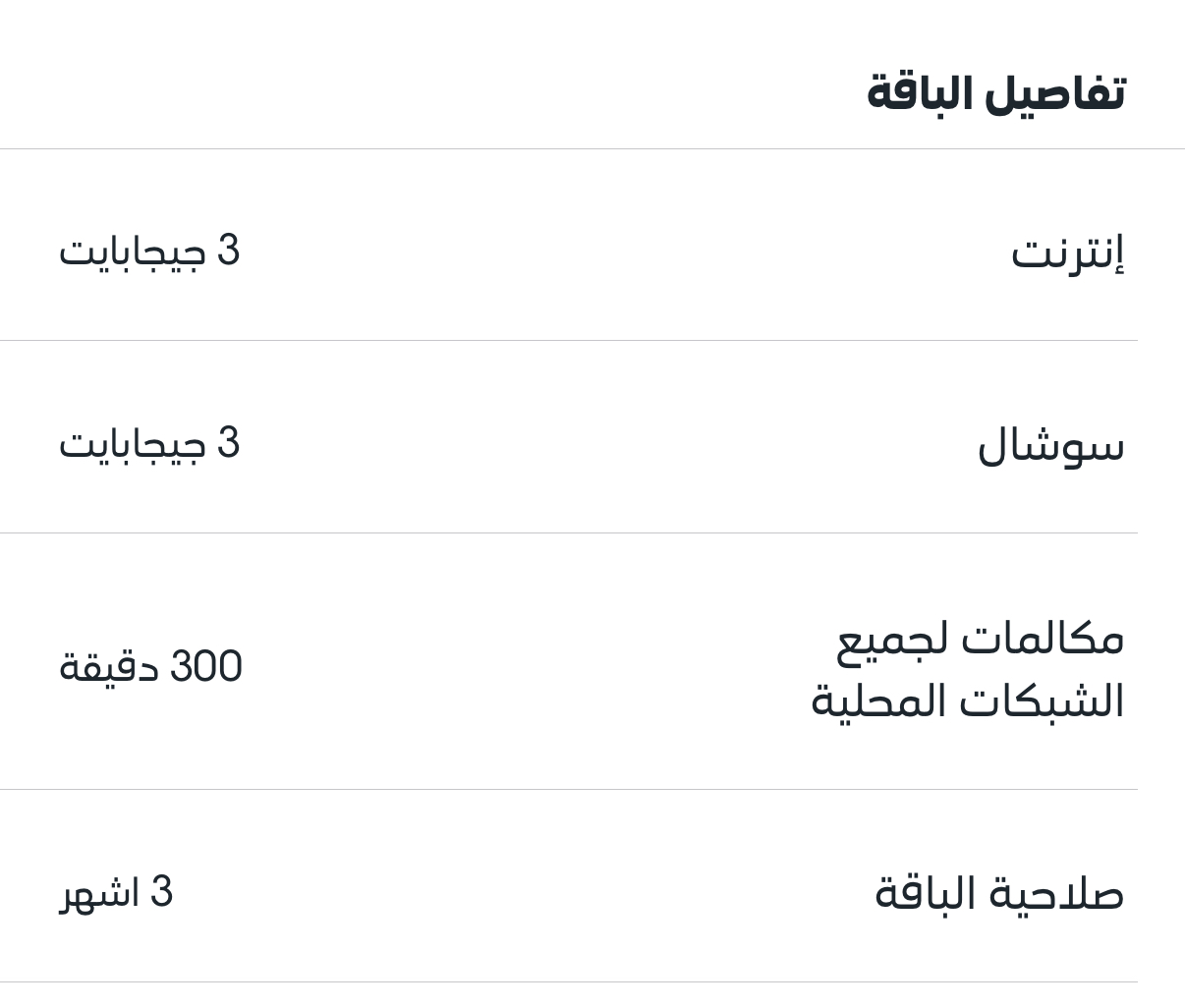Select the "إنترنت" row label

[x=1067, y=252]
